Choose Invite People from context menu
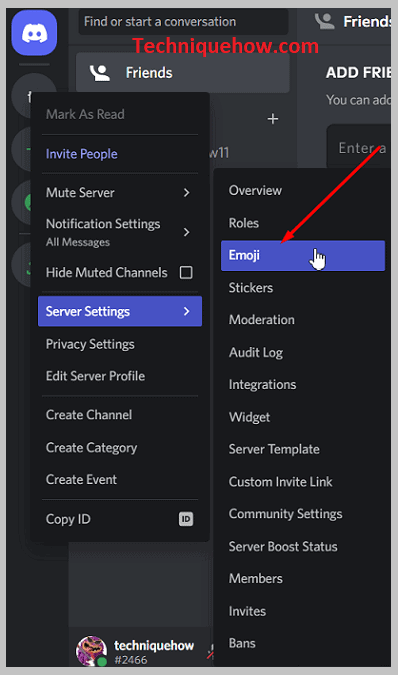Screen dimensions: 398x675 (x=120, y=154)
